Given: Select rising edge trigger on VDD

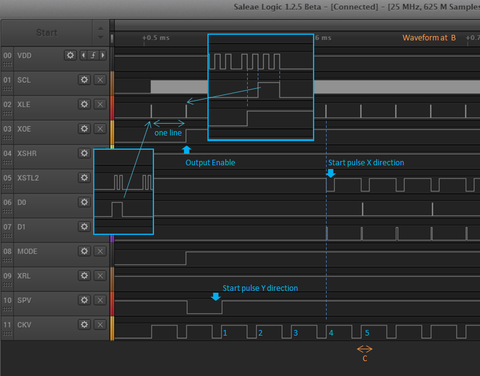Looking at the screenshot, I should 93,55.
